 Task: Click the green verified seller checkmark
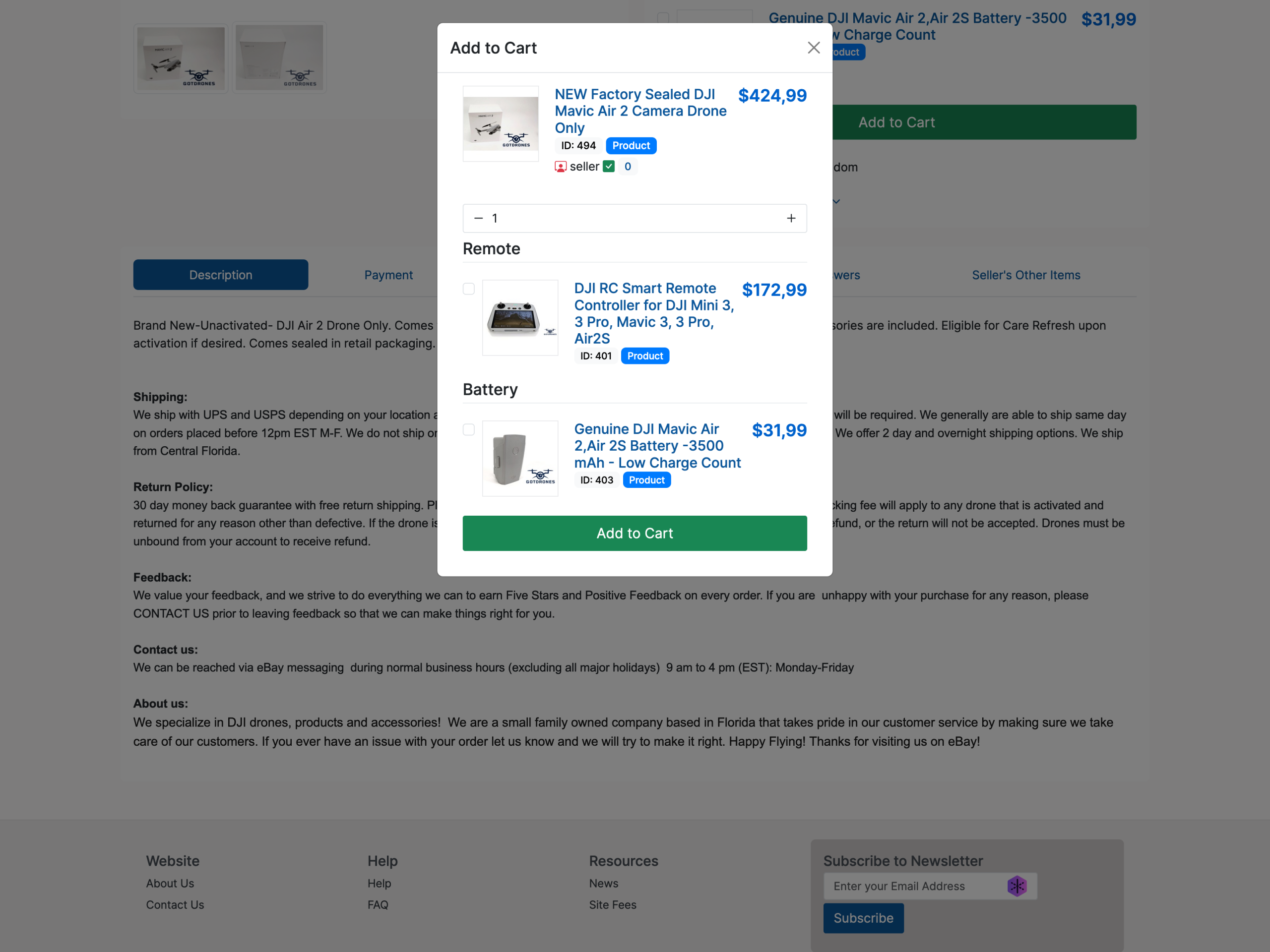[609, 167]
